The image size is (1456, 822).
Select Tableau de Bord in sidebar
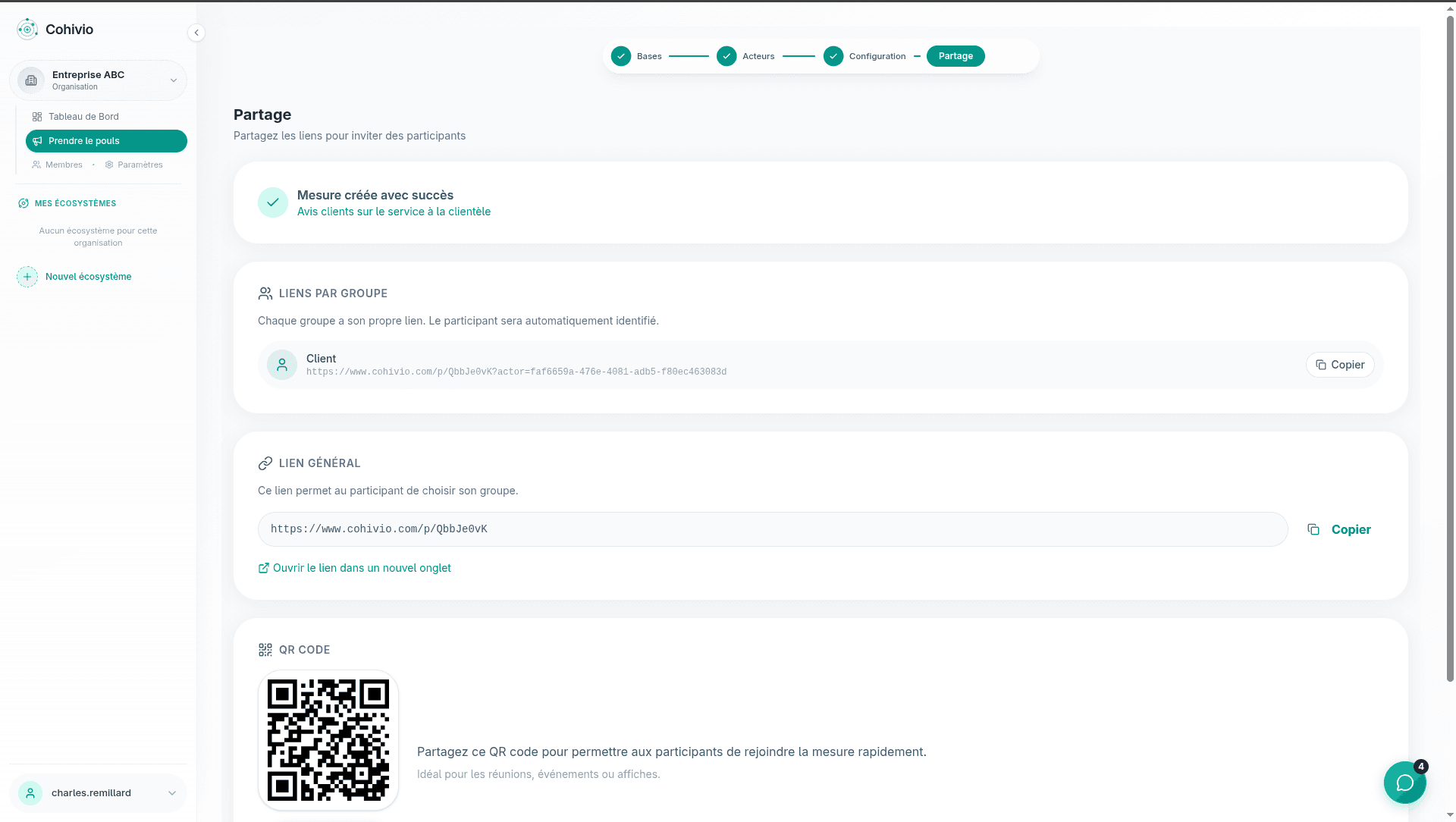tap(83, 116)
